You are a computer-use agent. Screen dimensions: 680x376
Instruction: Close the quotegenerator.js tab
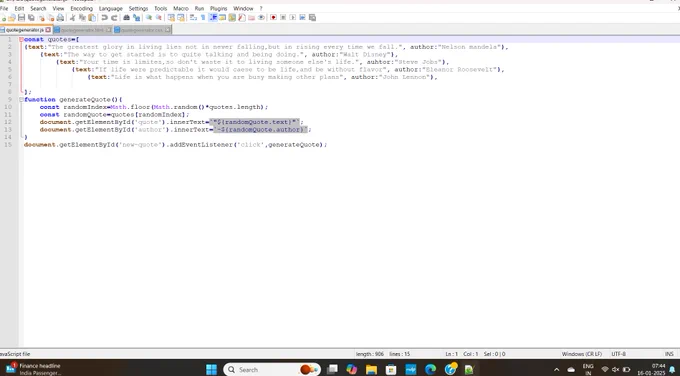[x=48, y=30]
